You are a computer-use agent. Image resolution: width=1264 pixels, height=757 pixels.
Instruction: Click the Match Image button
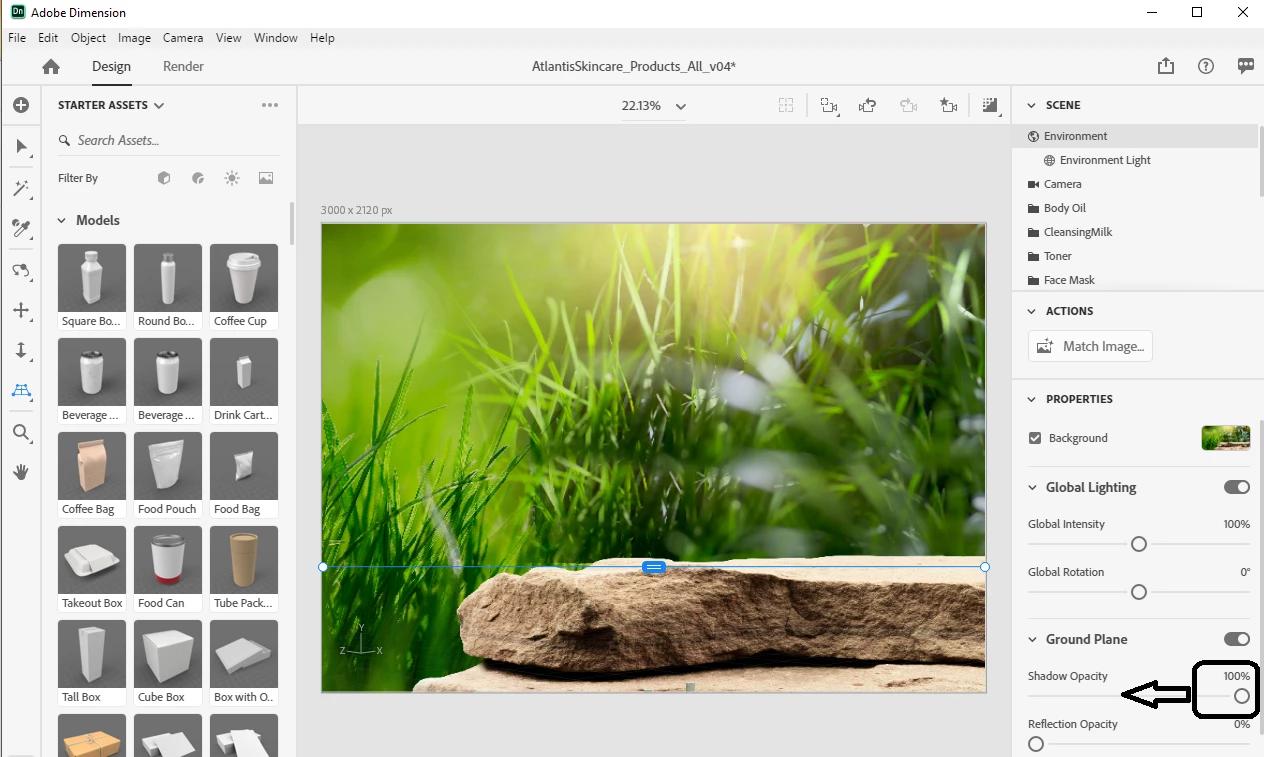pyautogui.click(x=1090, y=346)
